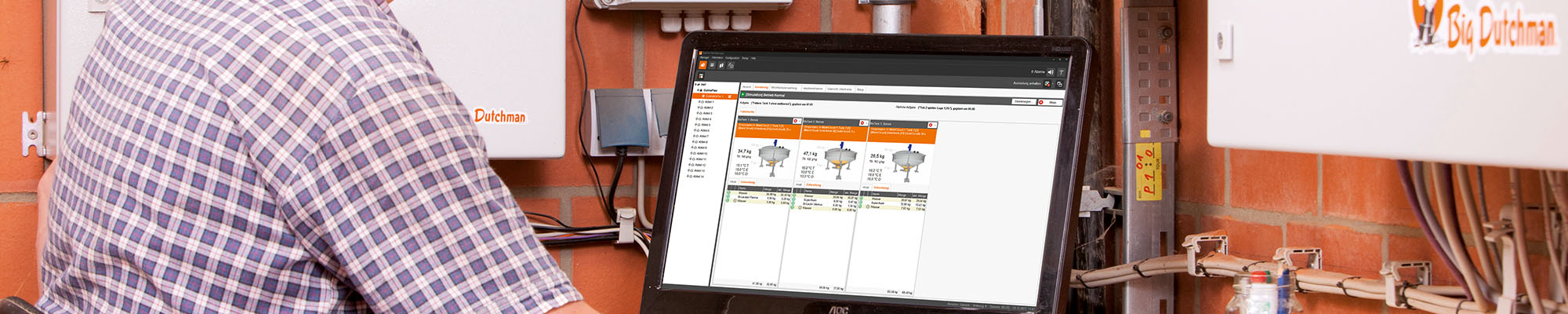
Task: Open the list view toolbar icon
Action: (x=713, y=65)
